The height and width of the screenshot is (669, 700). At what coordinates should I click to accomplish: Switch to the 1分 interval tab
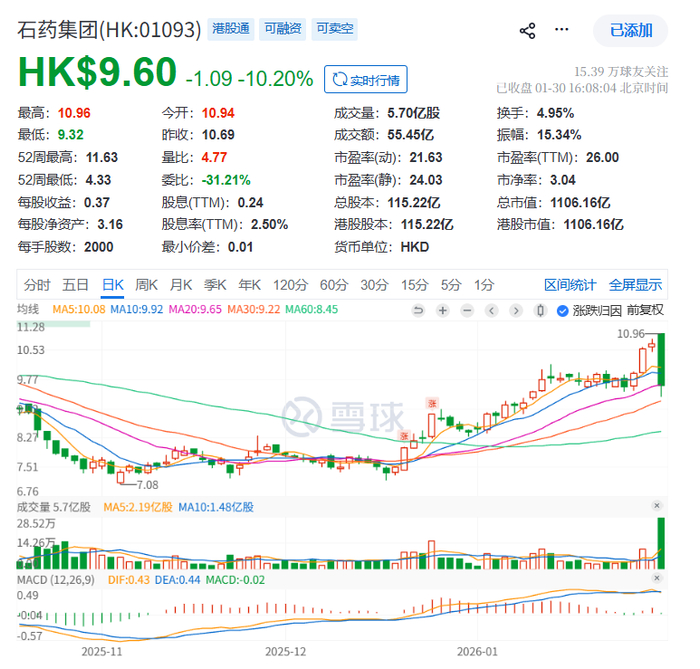click(x=484, y=285)
